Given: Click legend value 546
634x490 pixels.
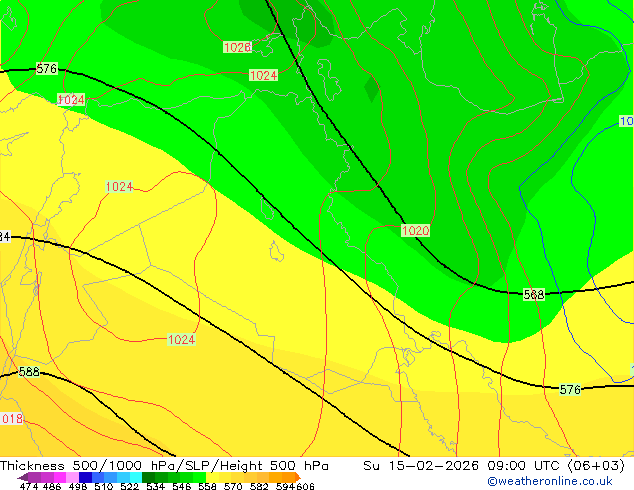Looking at the screenshot, I should tap(181, 486).
